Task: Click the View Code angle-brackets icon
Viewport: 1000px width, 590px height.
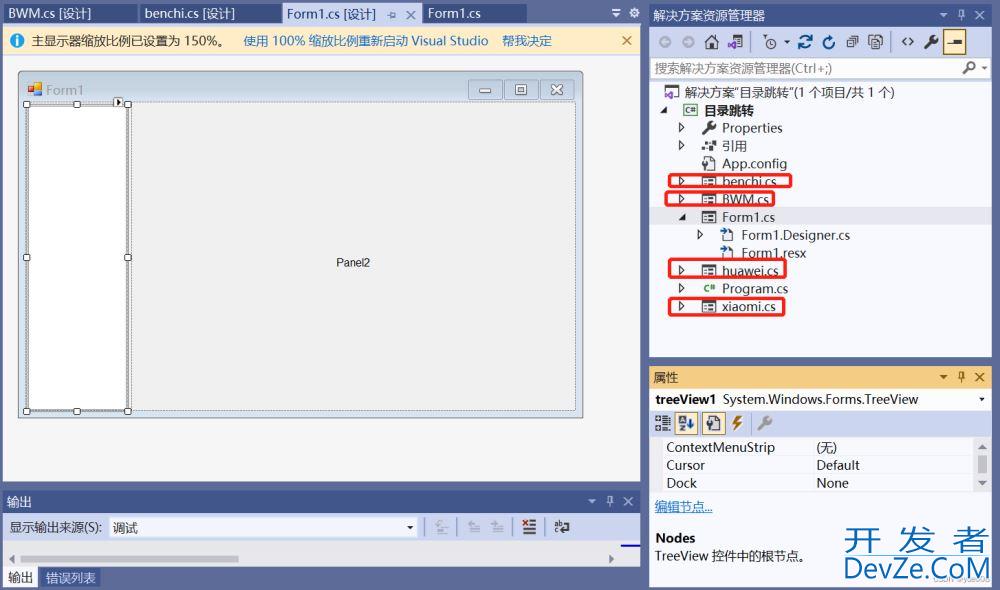Action: (908, 42)
